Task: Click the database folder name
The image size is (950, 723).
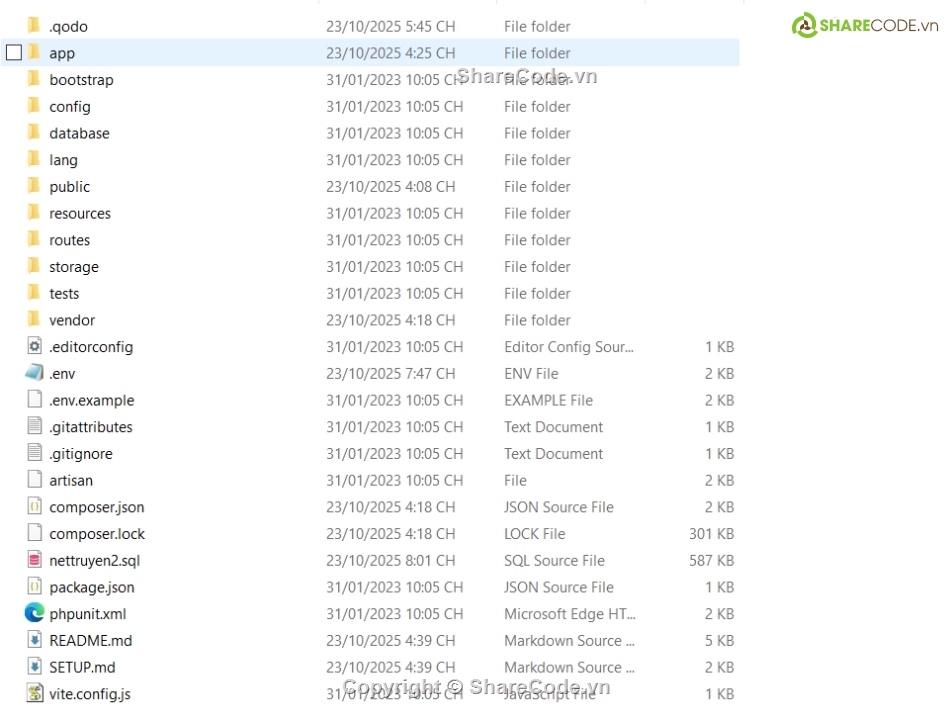Action: pos(79,133)
